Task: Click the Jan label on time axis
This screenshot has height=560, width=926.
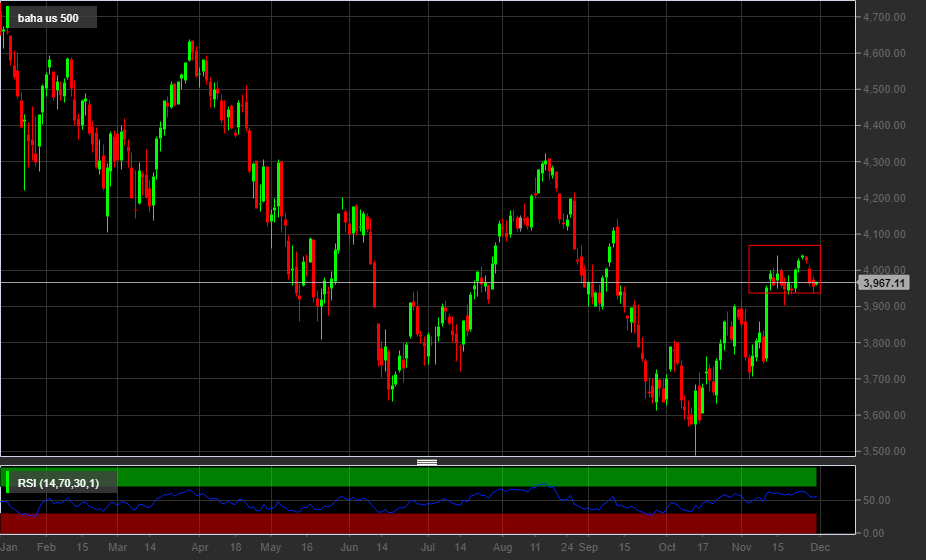Action: click(x=9, y=547)
